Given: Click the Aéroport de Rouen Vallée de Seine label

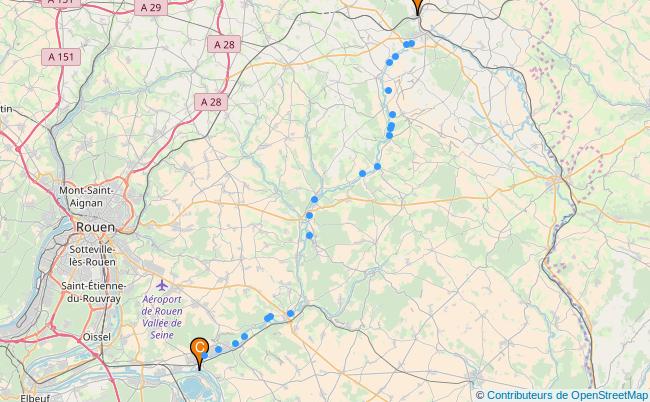Looking at the screenshot, I should click(162, 317).
